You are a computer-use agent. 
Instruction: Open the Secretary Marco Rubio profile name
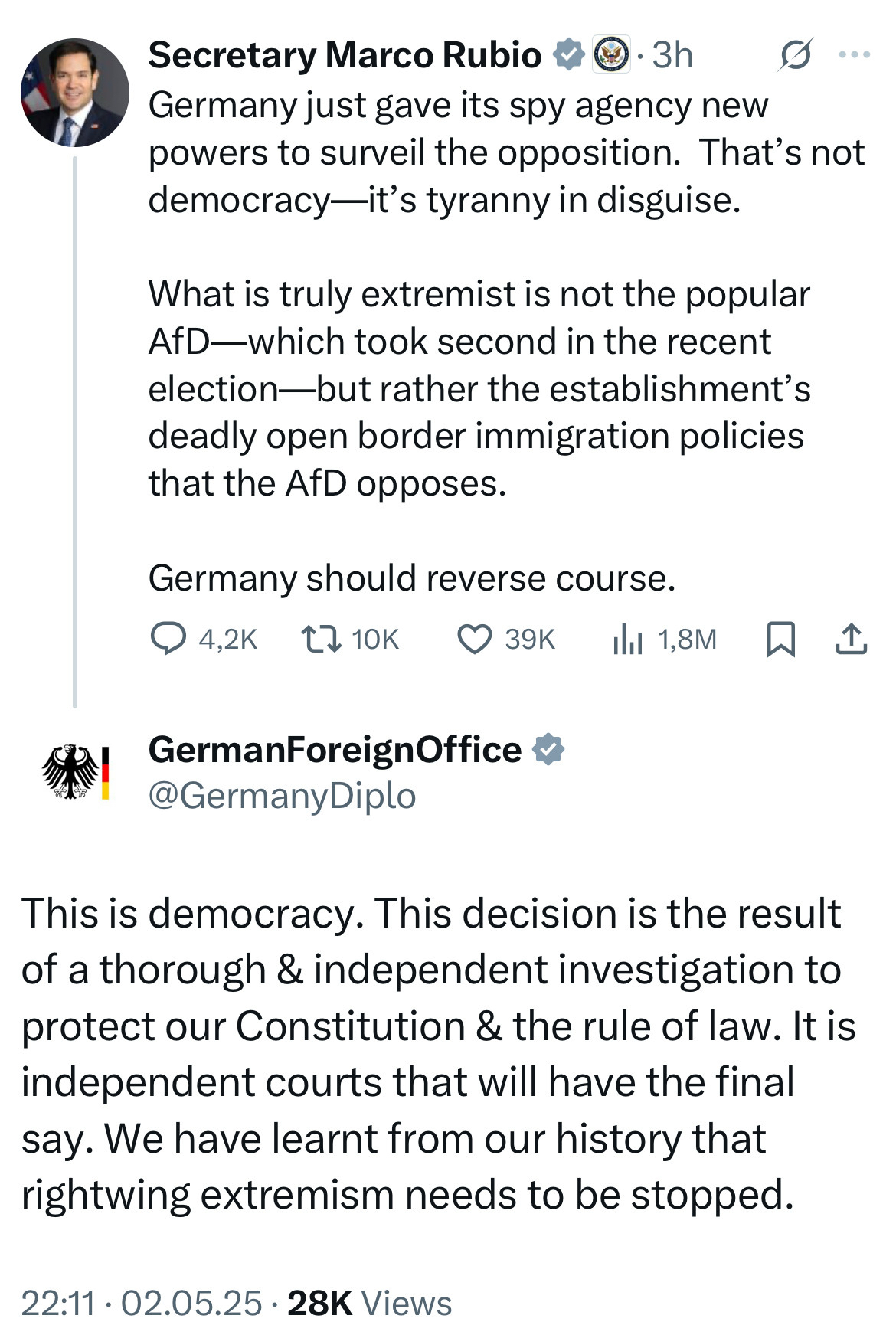point(345,55)
